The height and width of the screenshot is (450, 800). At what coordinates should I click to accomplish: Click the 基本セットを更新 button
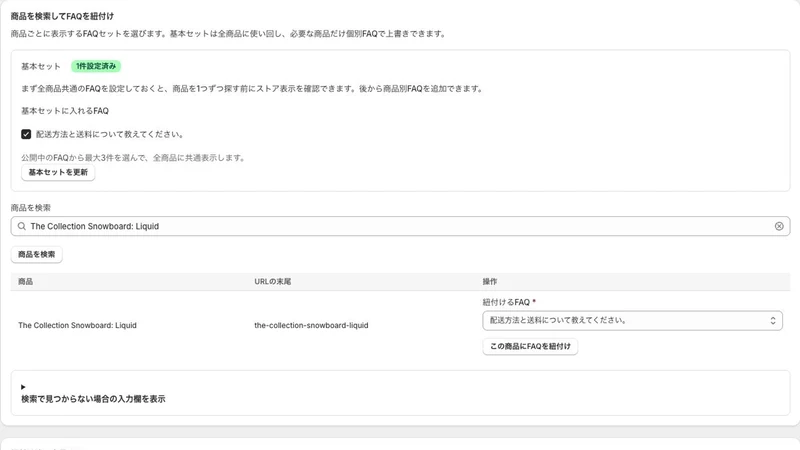point(58,172)
